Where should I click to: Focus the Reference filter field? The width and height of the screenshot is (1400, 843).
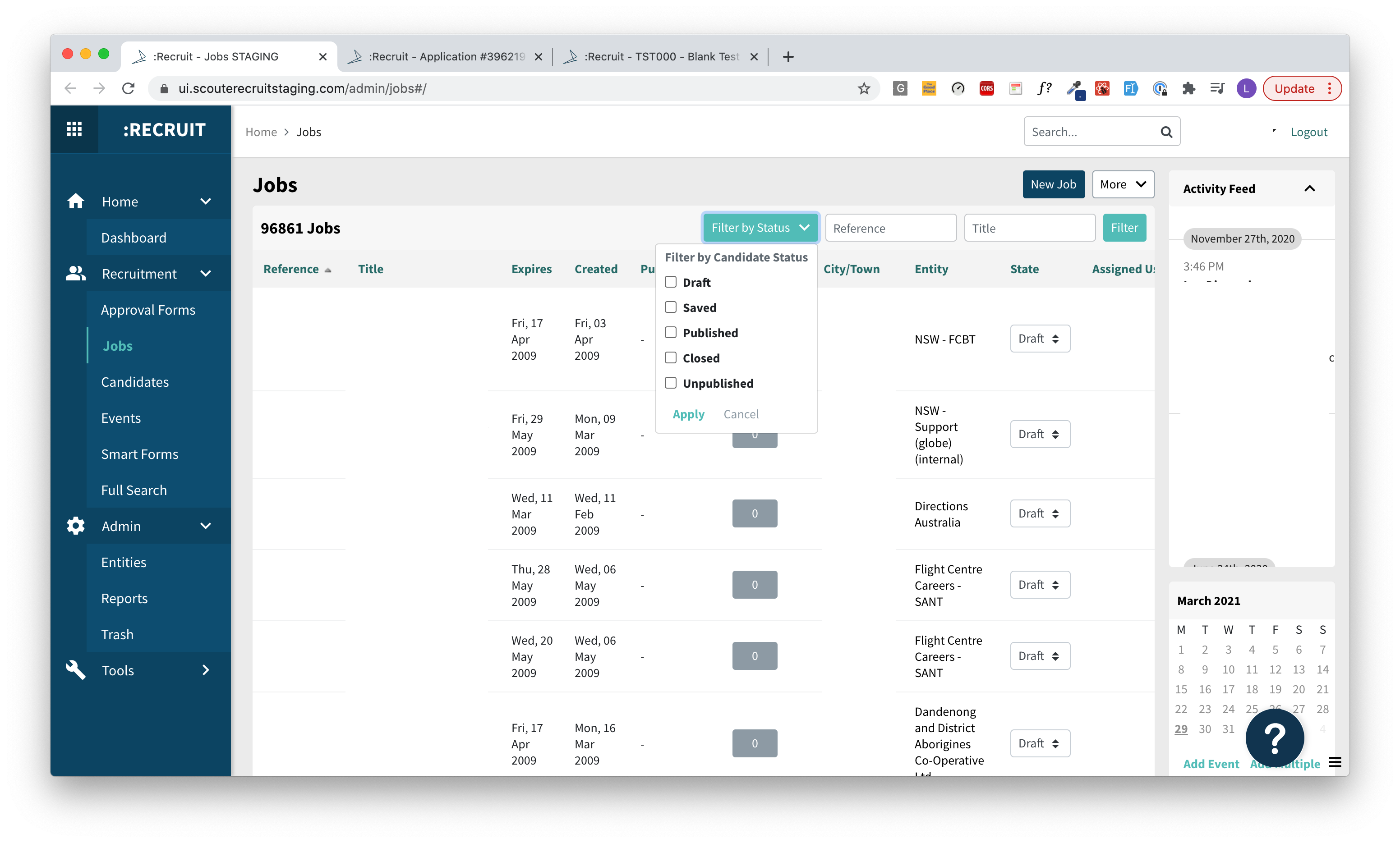pyautogui.click(x=890, y=228)
